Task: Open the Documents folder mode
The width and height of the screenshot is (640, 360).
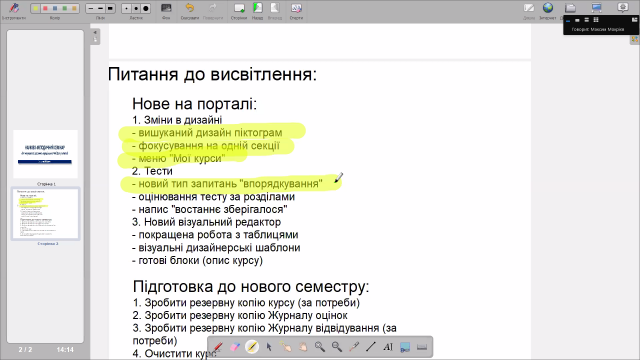Action: (x=570, y=8)
